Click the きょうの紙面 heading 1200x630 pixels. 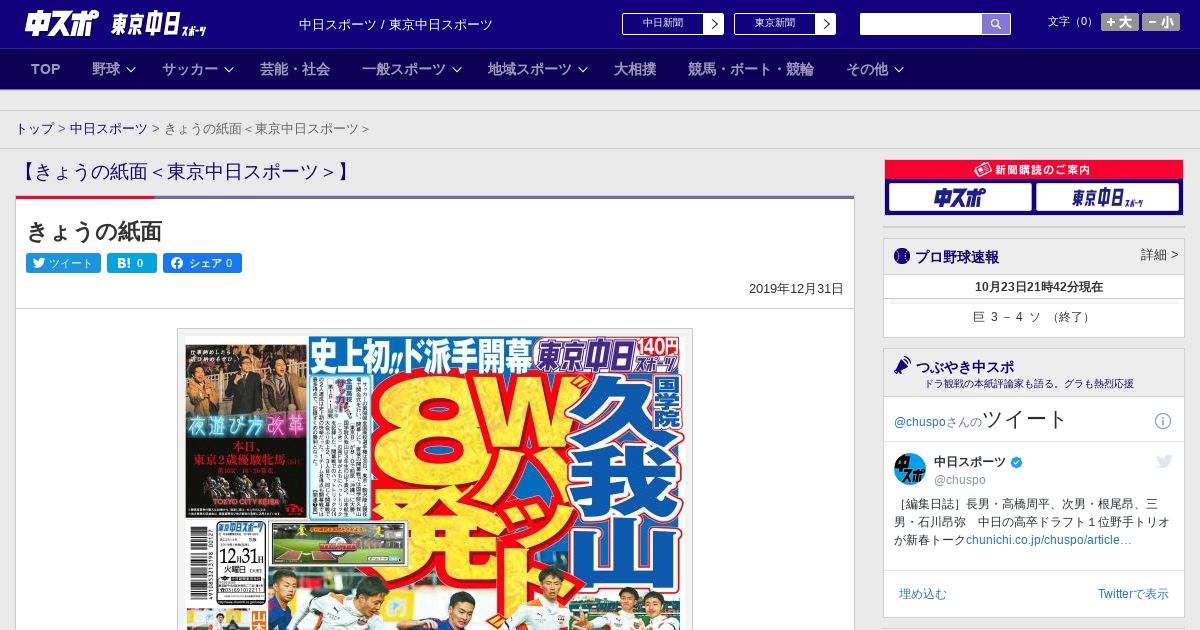[94, 231]
